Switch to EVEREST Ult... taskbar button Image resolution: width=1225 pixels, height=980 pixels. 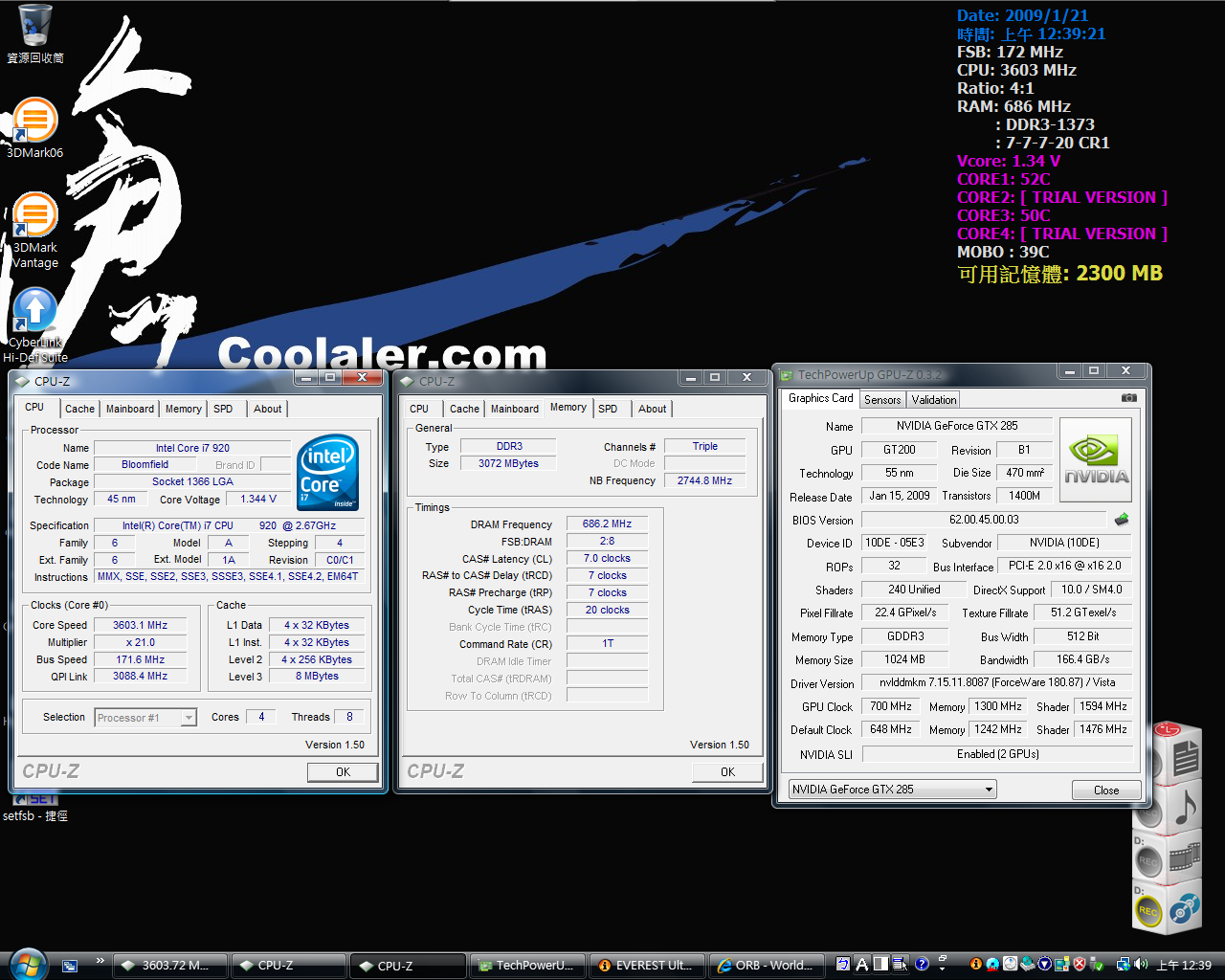click(x=646, y=966)
